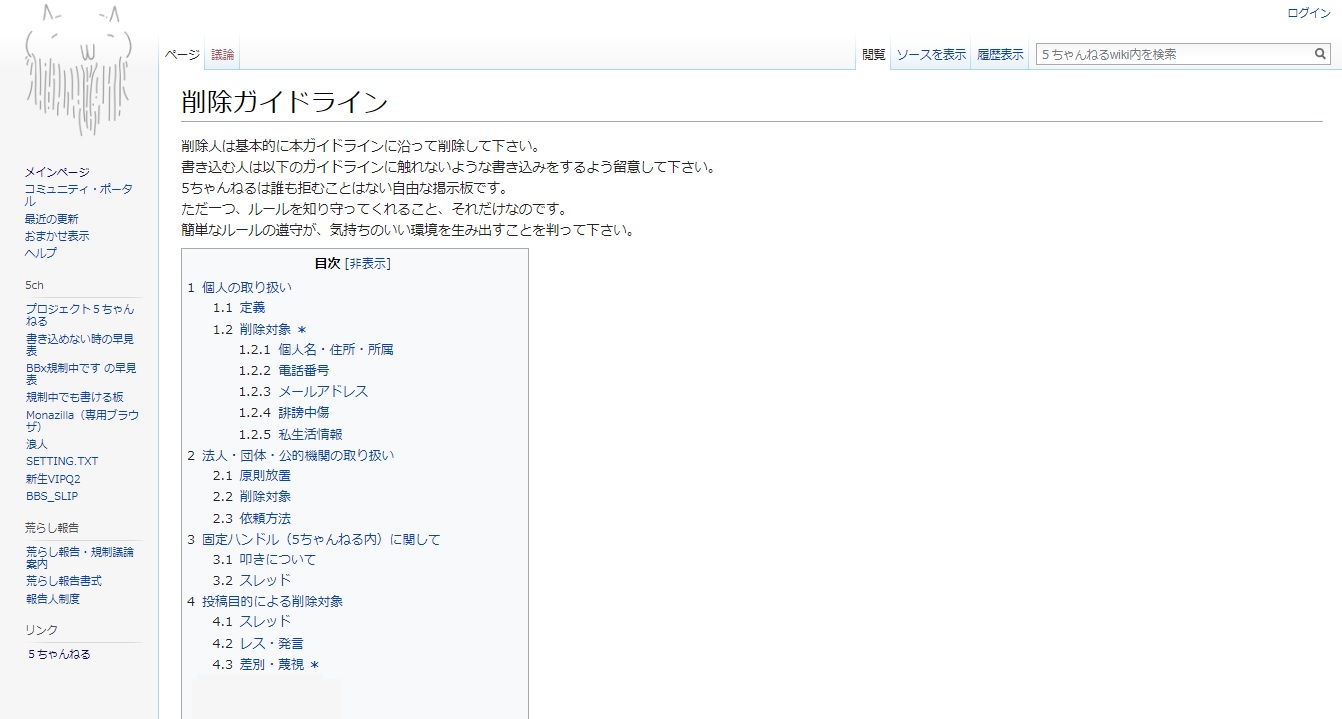Click the search magnifier icon
This screenshot has width=1342, height=719.
(1321, 55)
